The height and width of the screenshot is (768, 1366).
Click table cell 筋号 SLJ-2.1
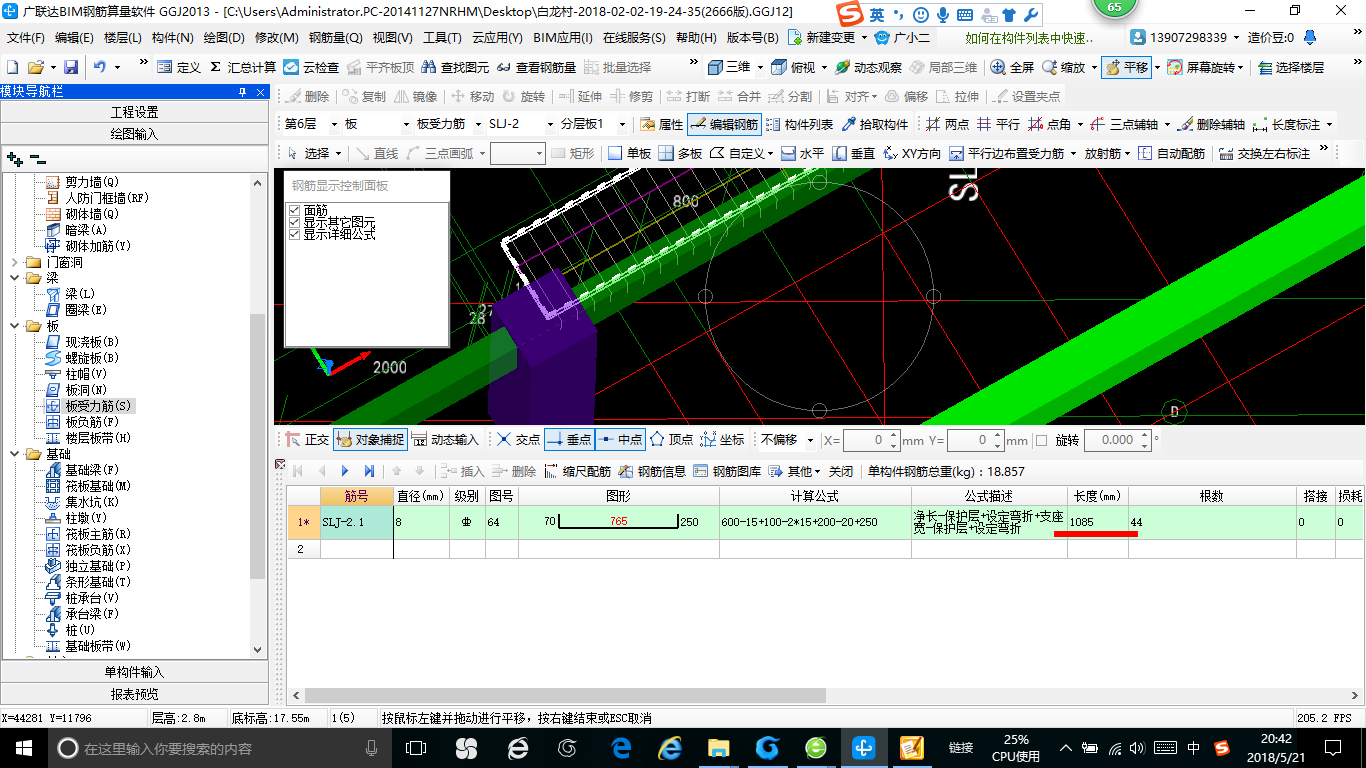(x=356, y=522)
